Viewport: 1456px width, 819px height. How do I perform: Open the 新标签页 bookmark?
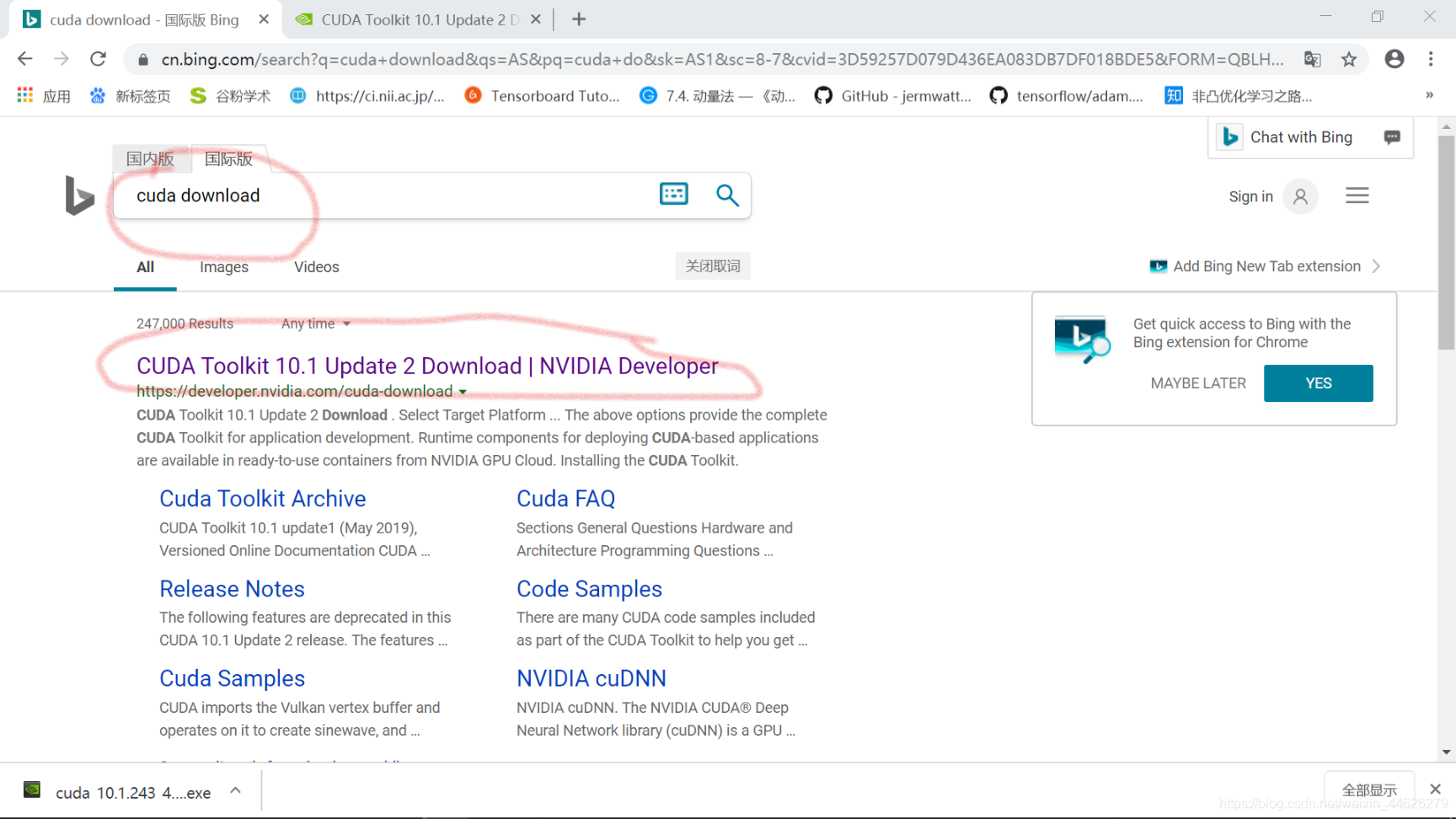pos(131,96)
